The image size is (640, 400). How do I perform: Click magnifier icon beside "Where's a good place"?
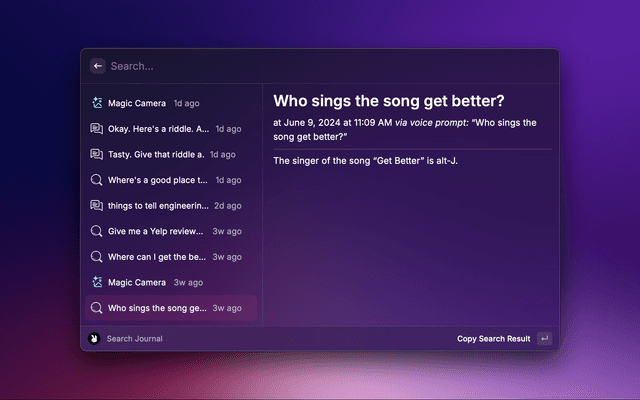coord(96,180)
